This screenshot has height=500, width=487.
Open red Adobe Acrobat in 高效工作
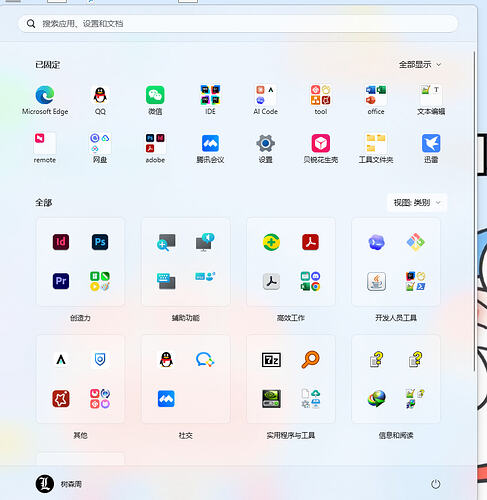click(x=310, y=242)
